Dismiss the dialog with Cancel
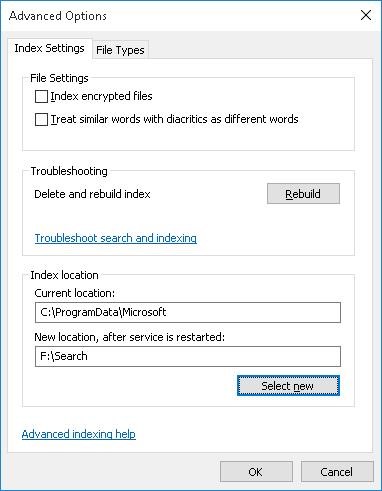 coord(337,472)
